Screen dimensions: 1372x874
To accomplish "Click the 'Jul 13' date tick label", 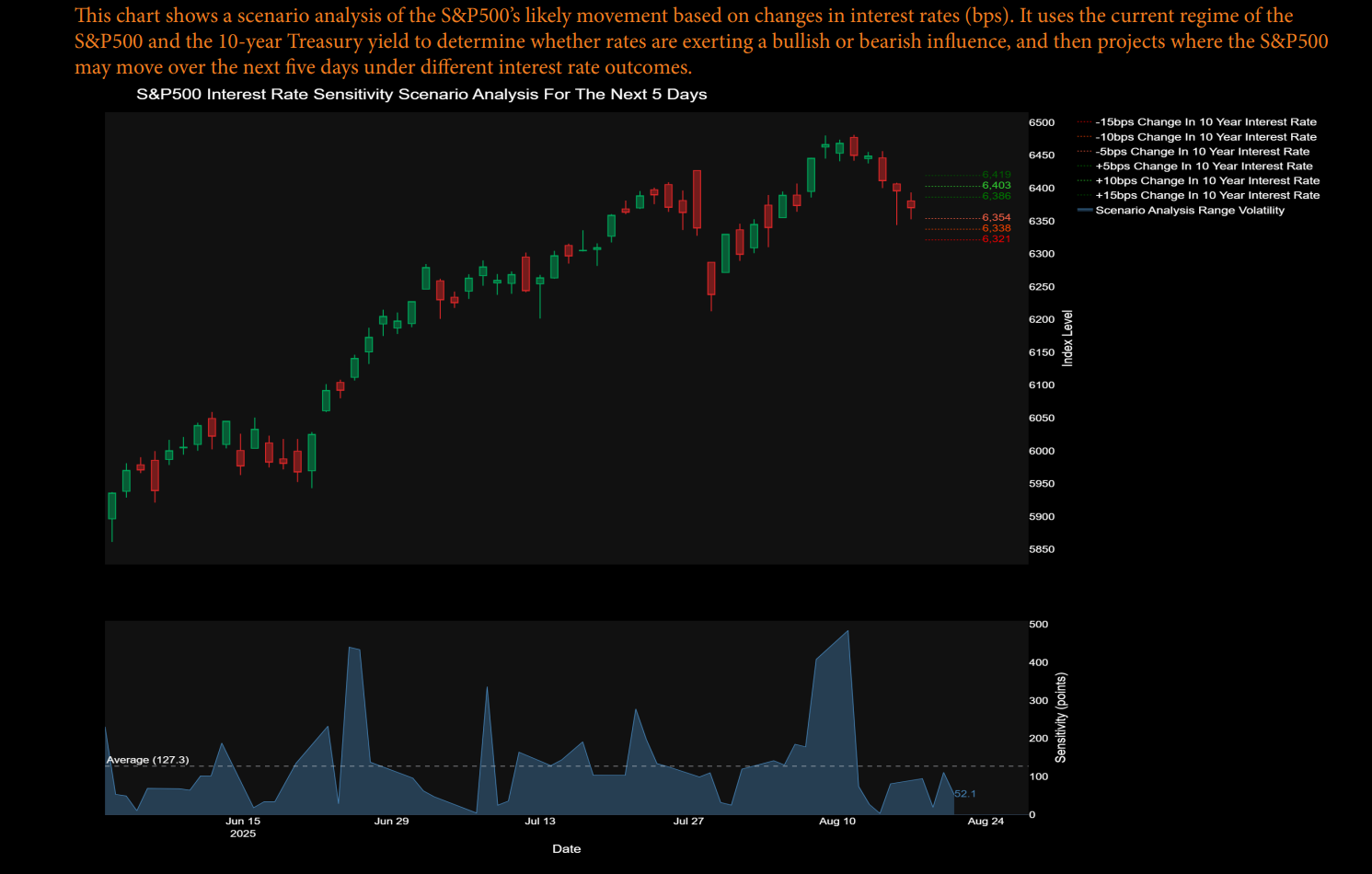I will (540, 822).
